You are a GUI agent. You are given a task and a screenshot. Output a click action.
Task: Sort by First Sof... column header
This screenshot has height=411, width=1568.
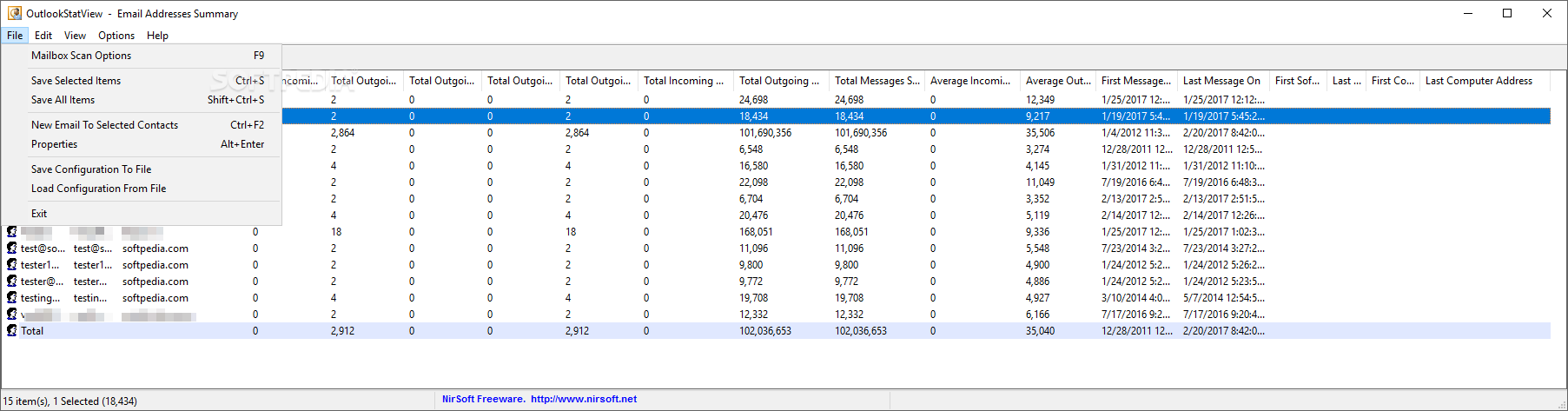(1300, 81)
